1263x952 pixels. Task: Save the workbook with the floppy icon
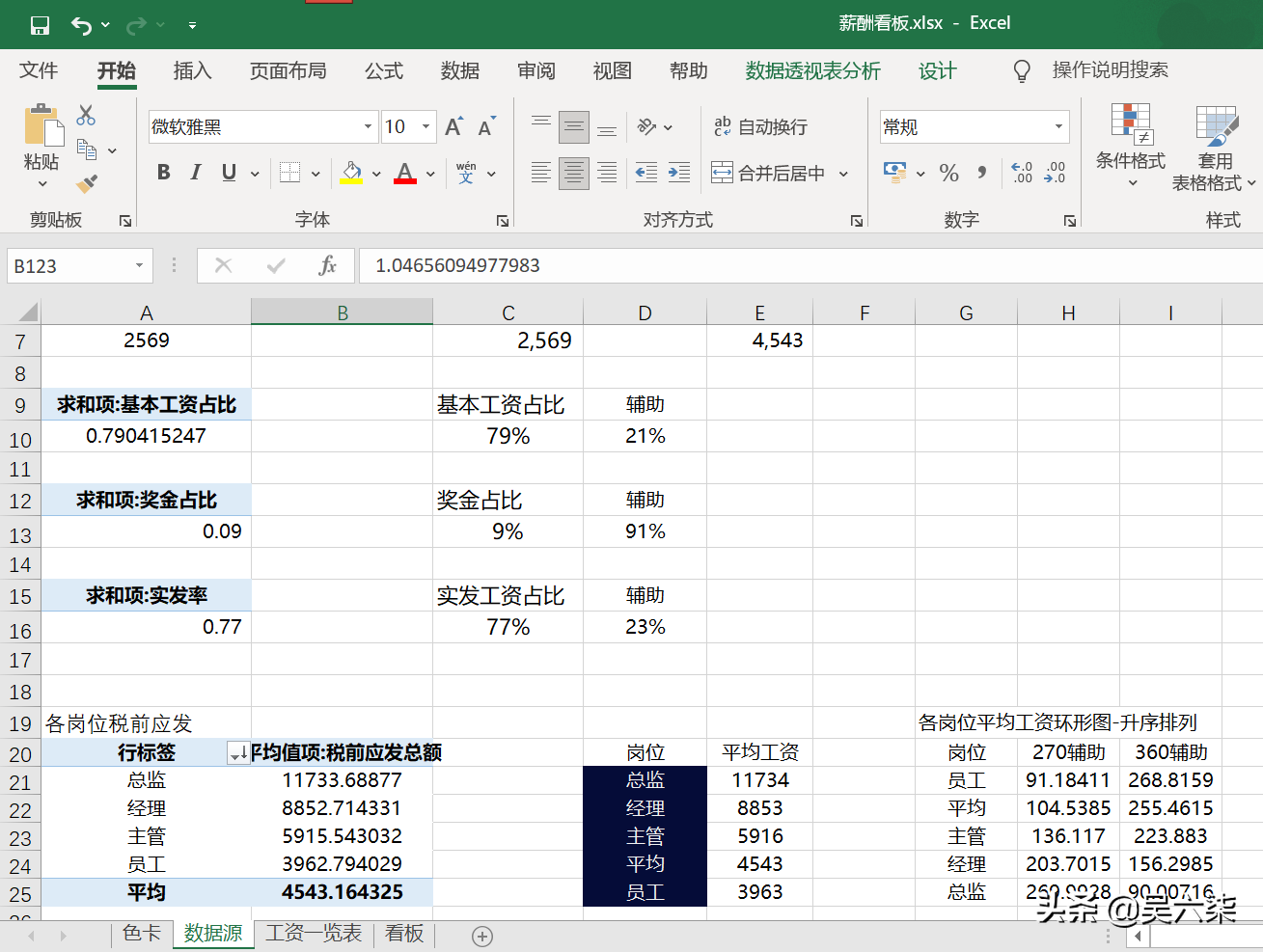pos(40,25)
